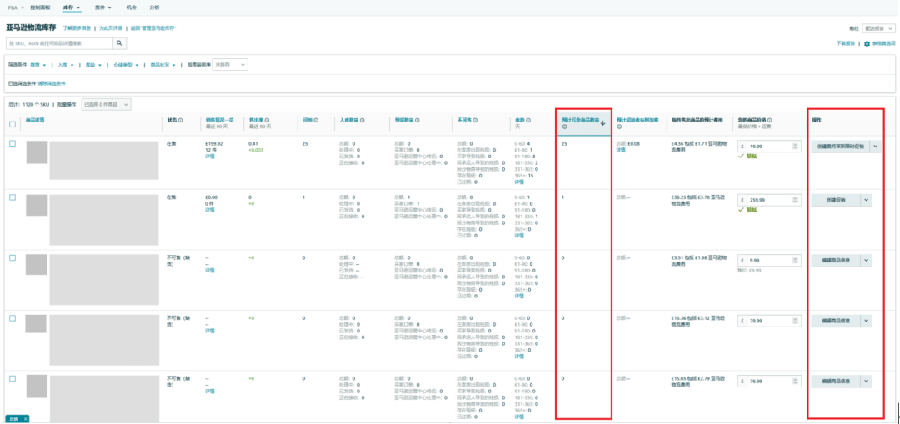Open the 了解更多信息 learn more link
900x424 pixels.
point(77,28)
